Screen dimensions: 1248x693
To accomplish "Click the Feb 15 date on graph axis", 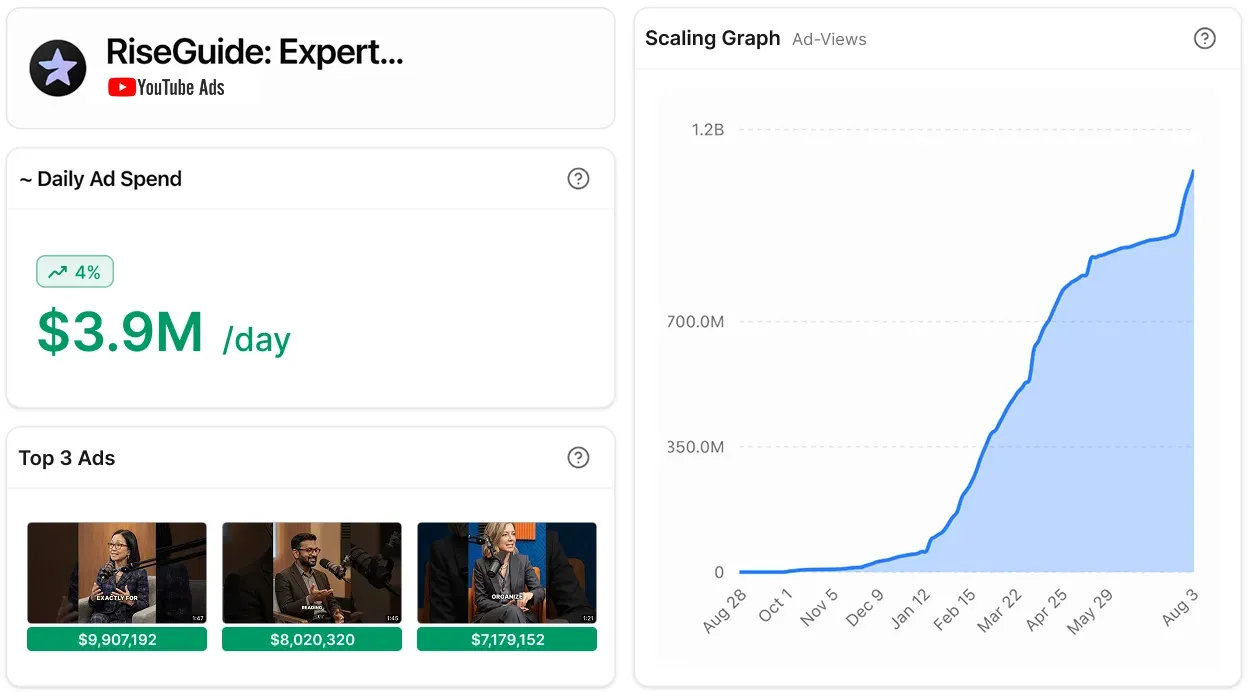I will pos(953,610).
